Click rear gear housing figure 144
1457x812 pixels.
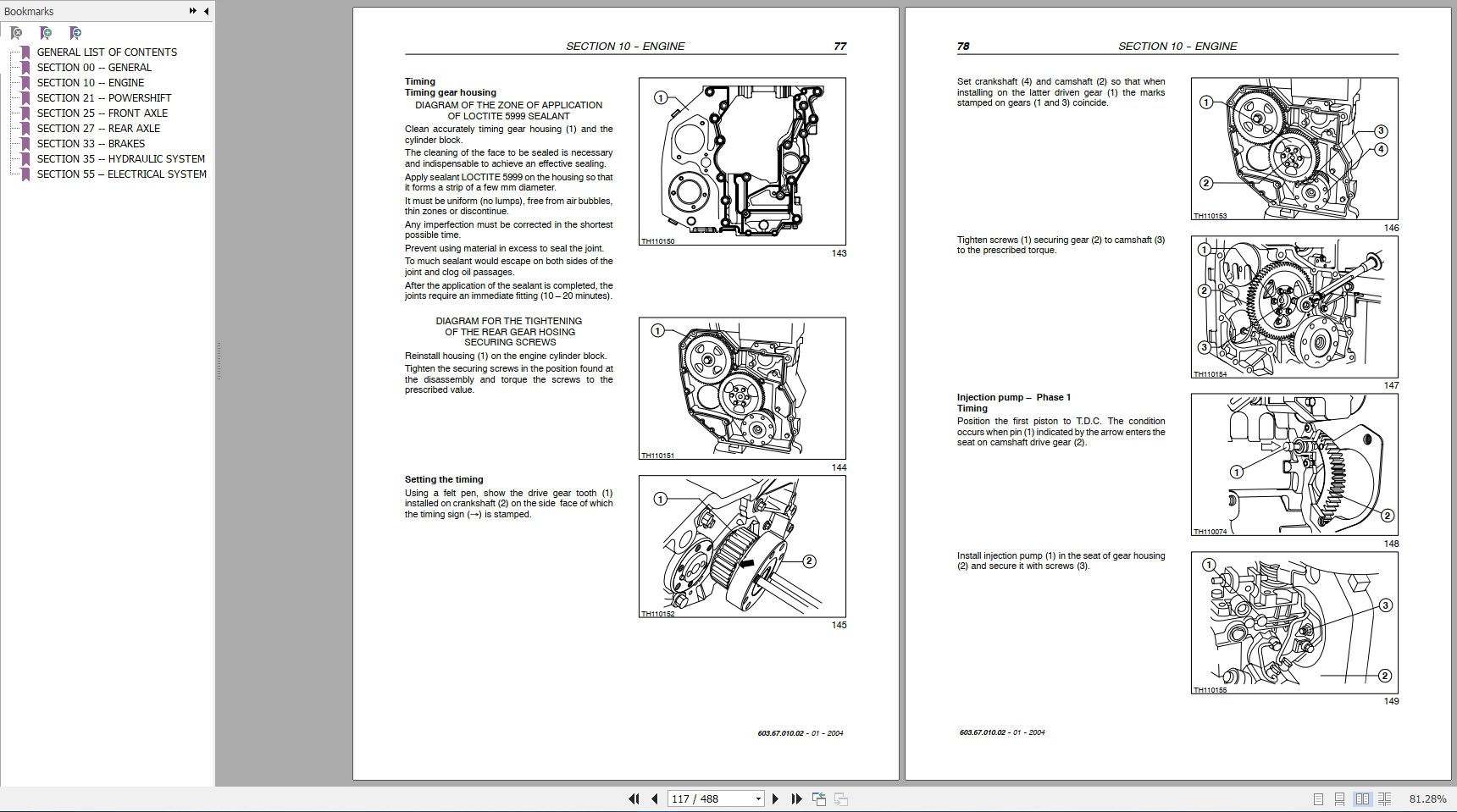coord(742,389)
